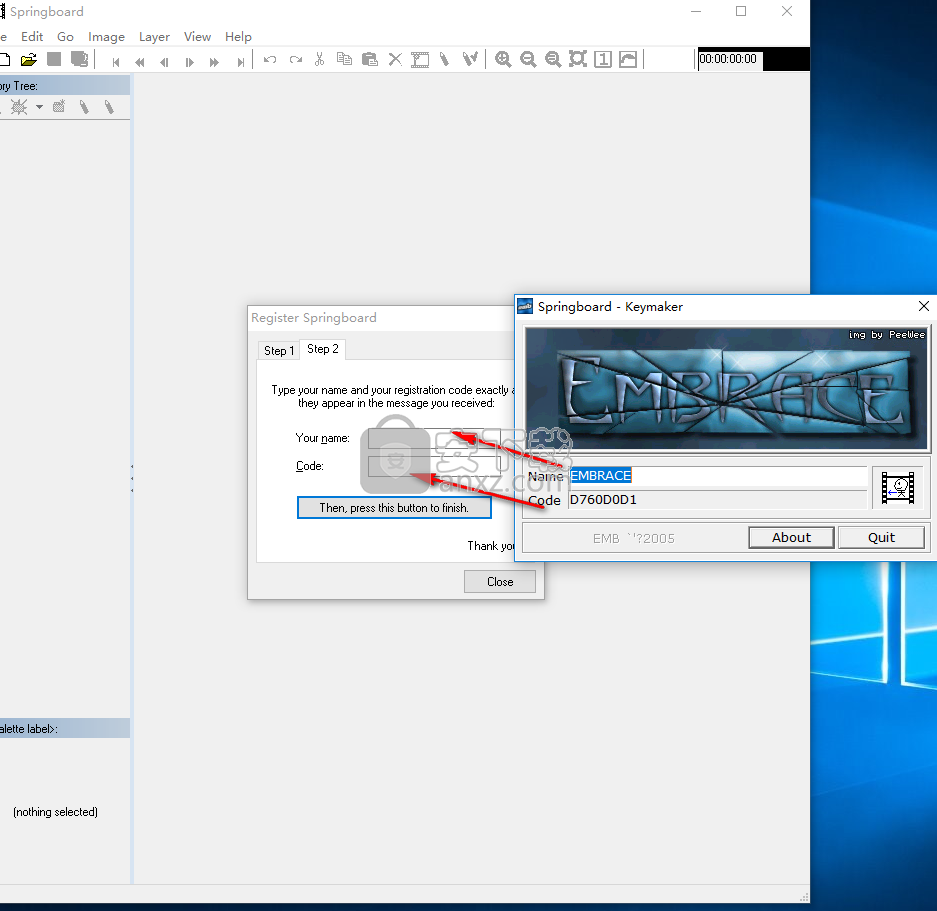Click the Undo arrow icon
This screenshot has width=937, height=911.
[x=270, y=59]
